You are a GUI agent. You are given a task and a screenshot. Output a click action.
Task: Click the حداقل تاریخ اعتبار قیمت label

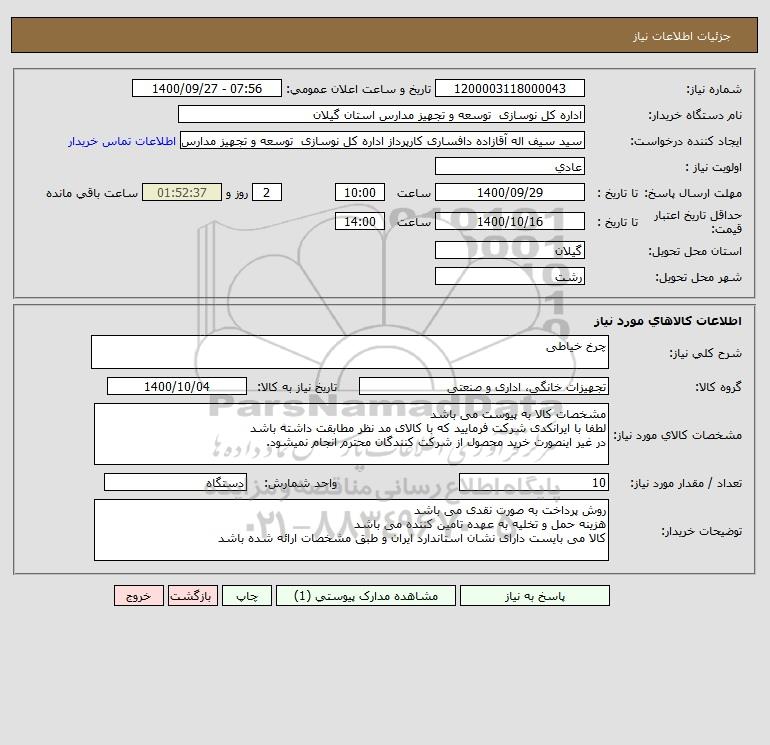[x=698, y=222]
